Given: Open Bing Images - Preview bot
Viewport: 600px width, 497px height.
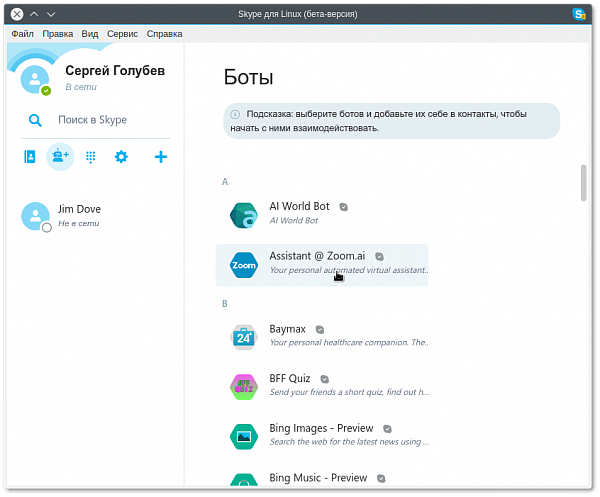Looking at the screenshot, I should tap(322, 437).
